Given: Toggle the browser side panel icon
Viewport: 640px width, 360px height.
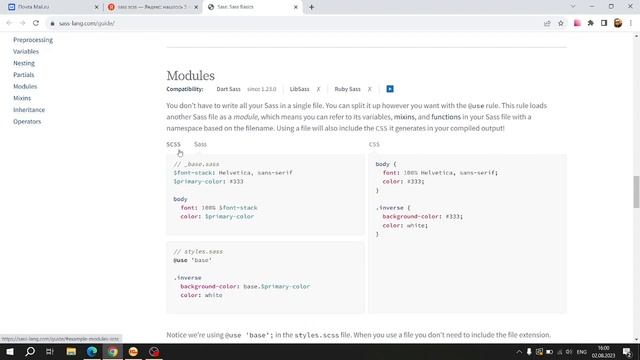Looking at the screenshot, I should point(604,23).
